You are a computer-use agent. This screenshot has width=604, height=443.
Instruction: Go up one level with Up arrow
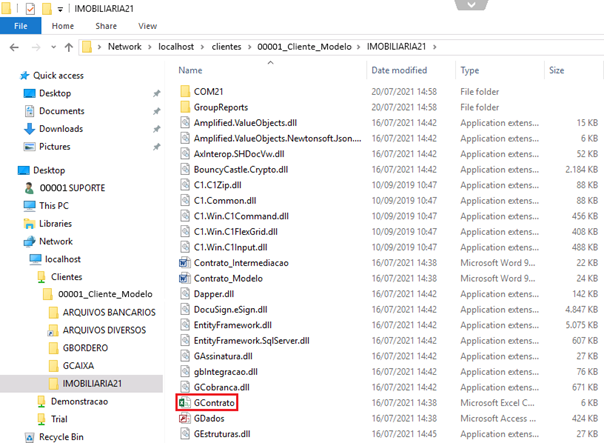click(x=69, y=47)
